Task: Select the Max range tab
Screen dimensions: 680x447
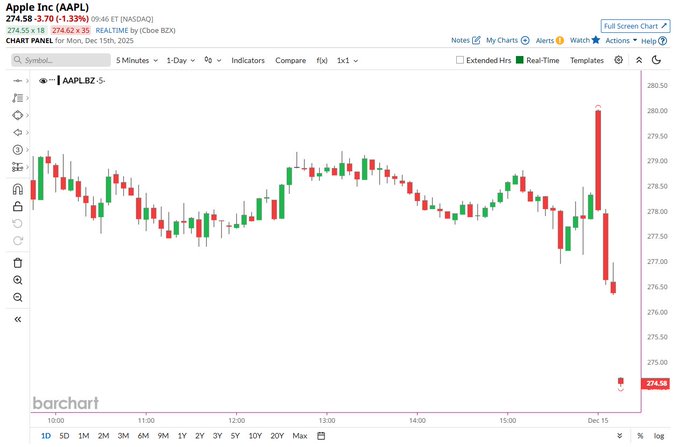Action: (x=300, y=436)
